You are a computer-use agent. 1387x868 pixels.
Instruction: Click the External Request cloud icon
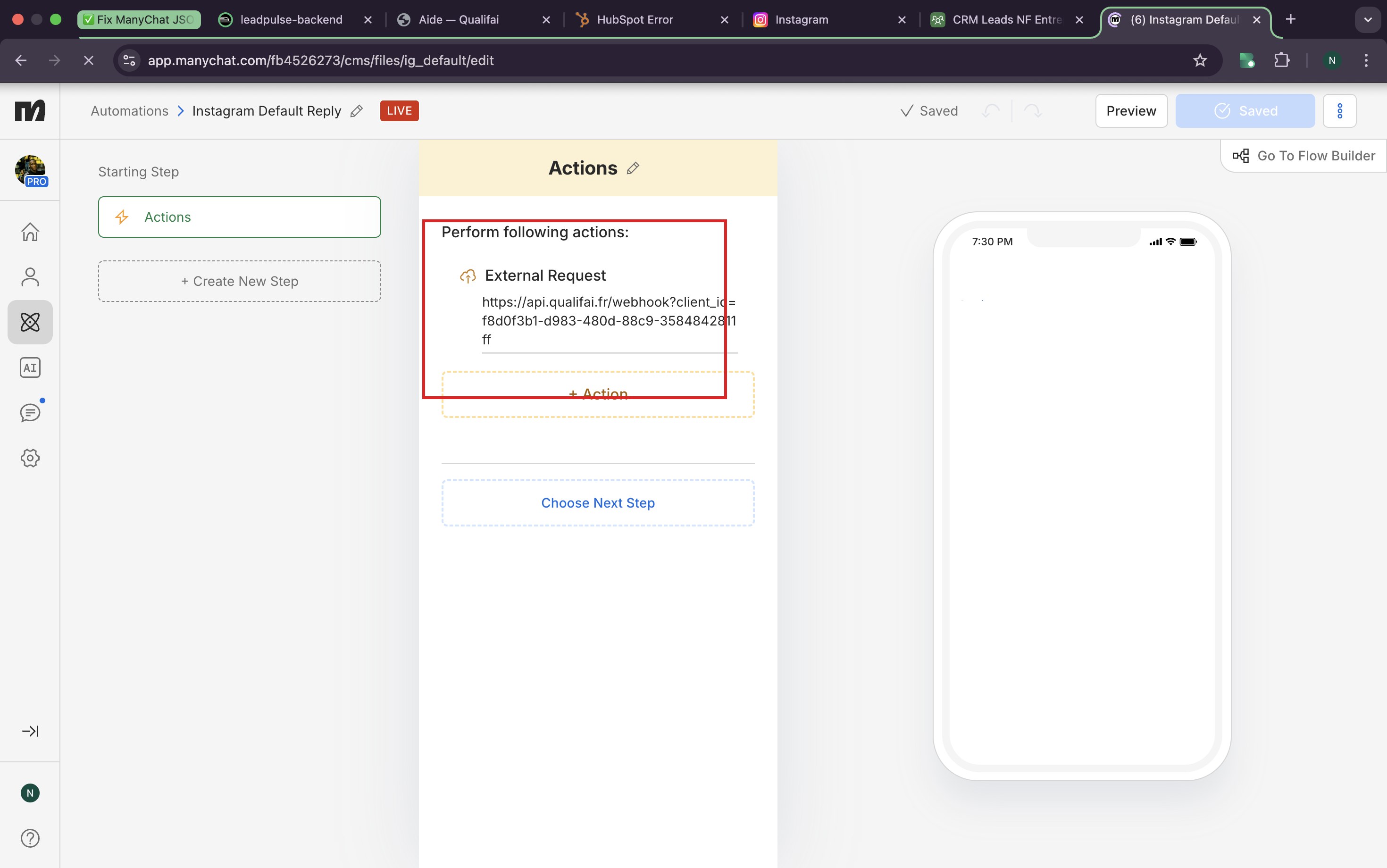(468, 275)
